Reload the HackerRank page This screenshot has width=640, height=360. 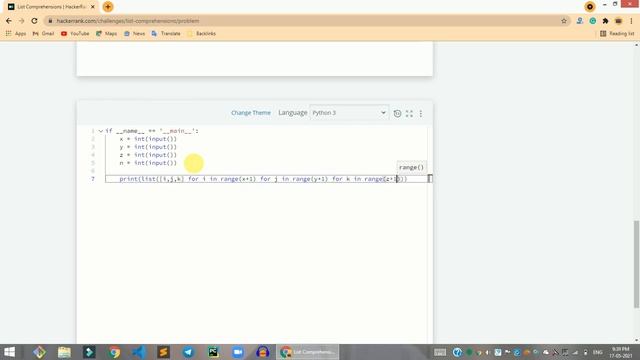click(35, 21)
